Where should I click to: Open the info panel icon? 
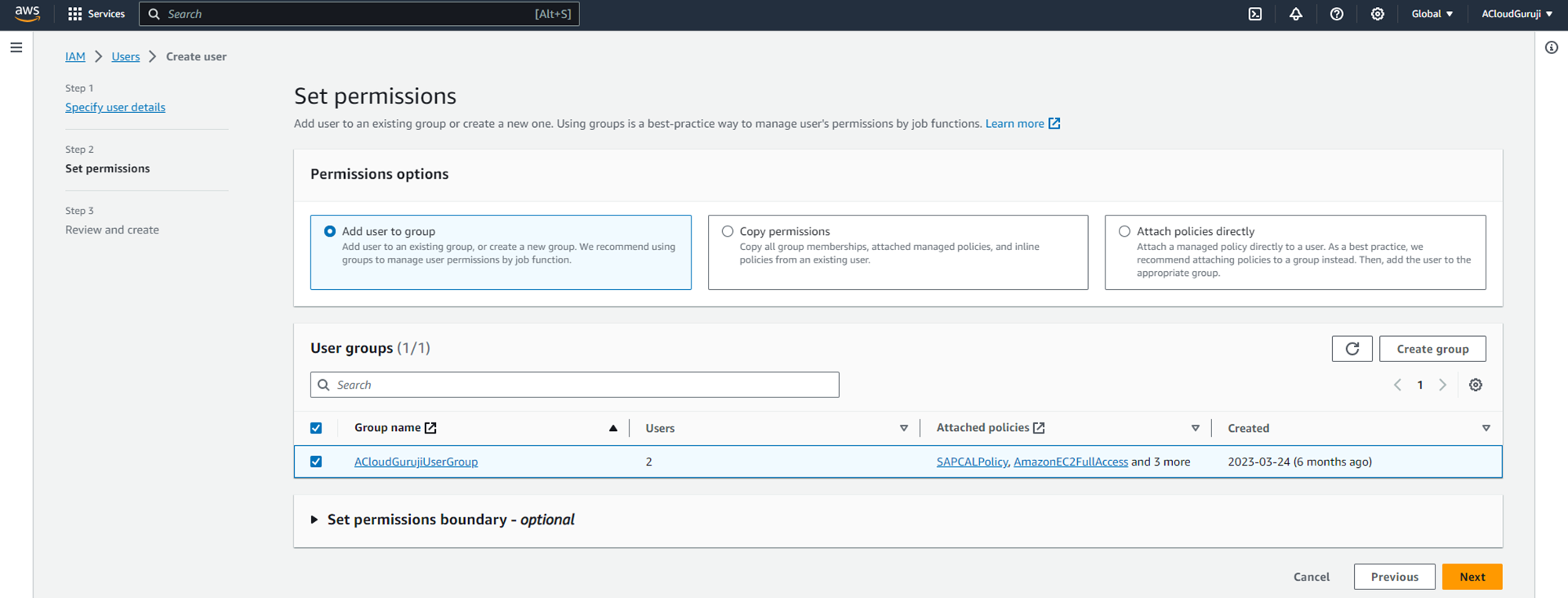(x=1552, y=48)
